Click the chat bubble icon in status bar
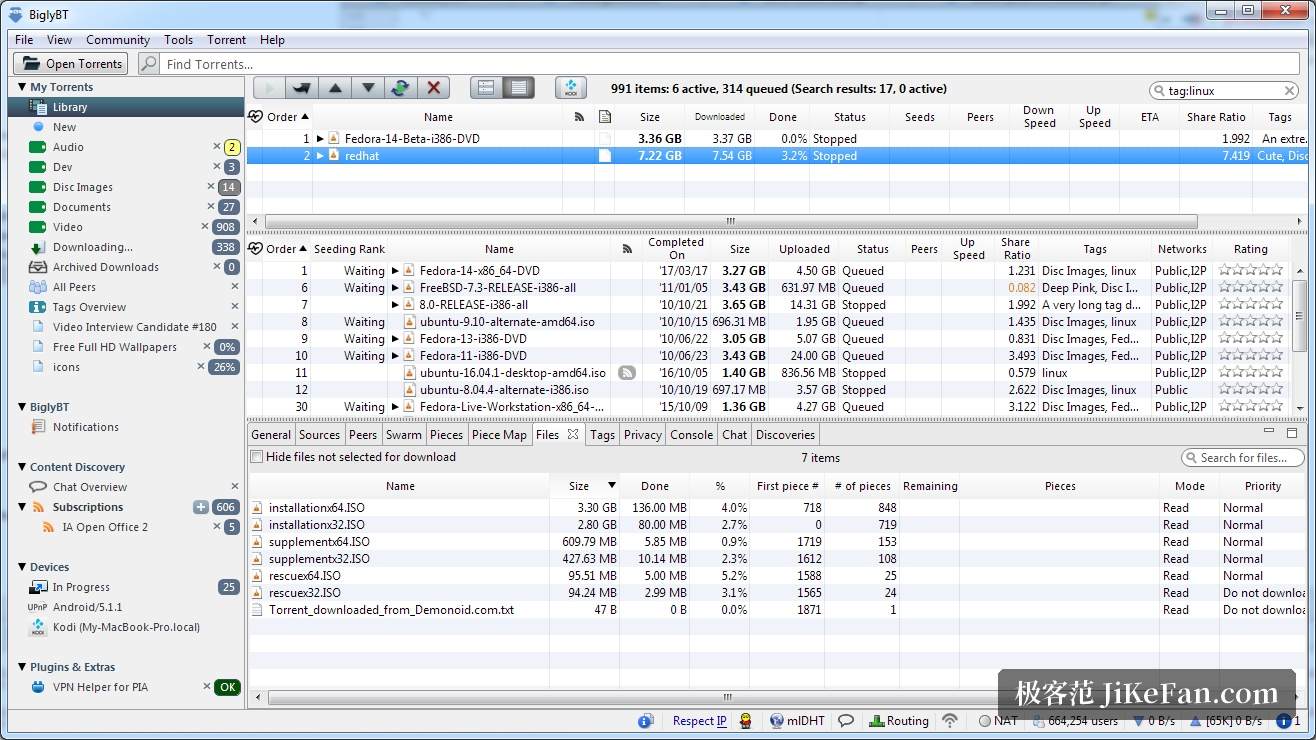Image resolution: width=1316 pixels, height=740 pixels. [846, 720]
